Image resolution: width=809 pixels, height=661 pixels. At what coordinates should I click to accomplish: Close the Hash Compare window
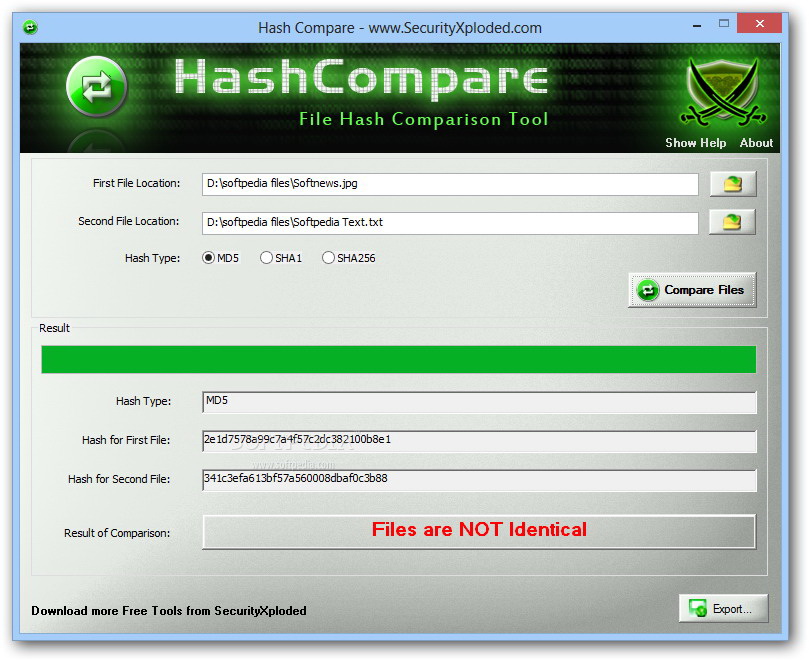pyautogui.click(x=759, y=24)
